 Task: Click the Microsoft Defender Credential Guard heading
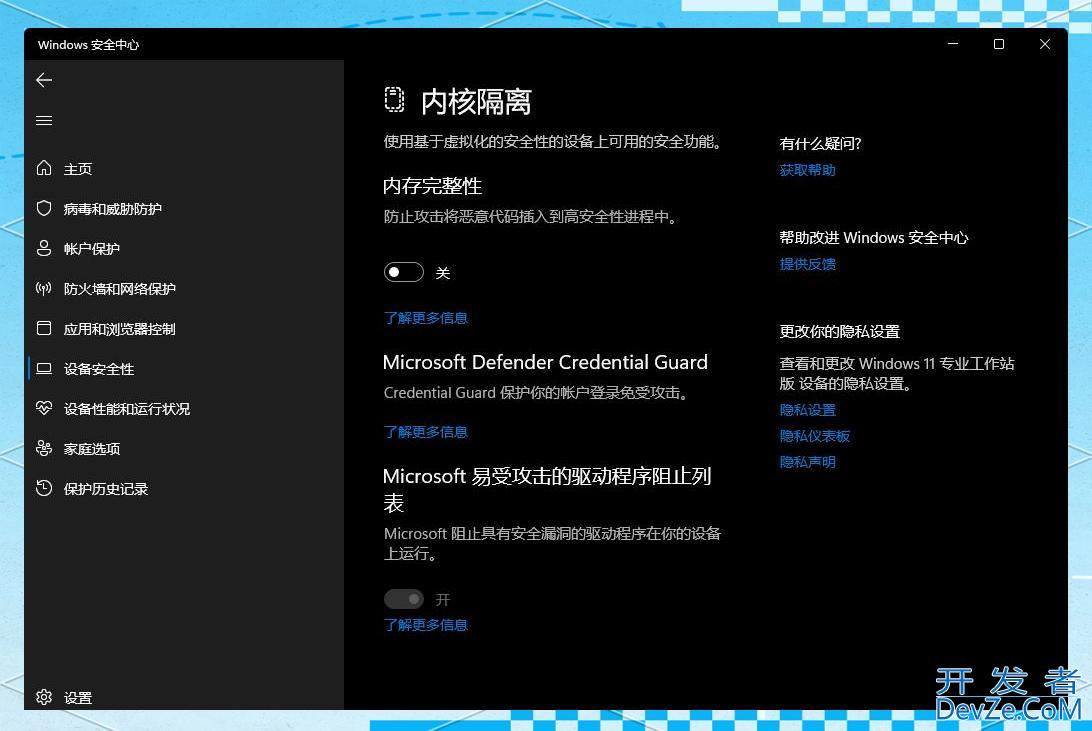click(545, 362)
